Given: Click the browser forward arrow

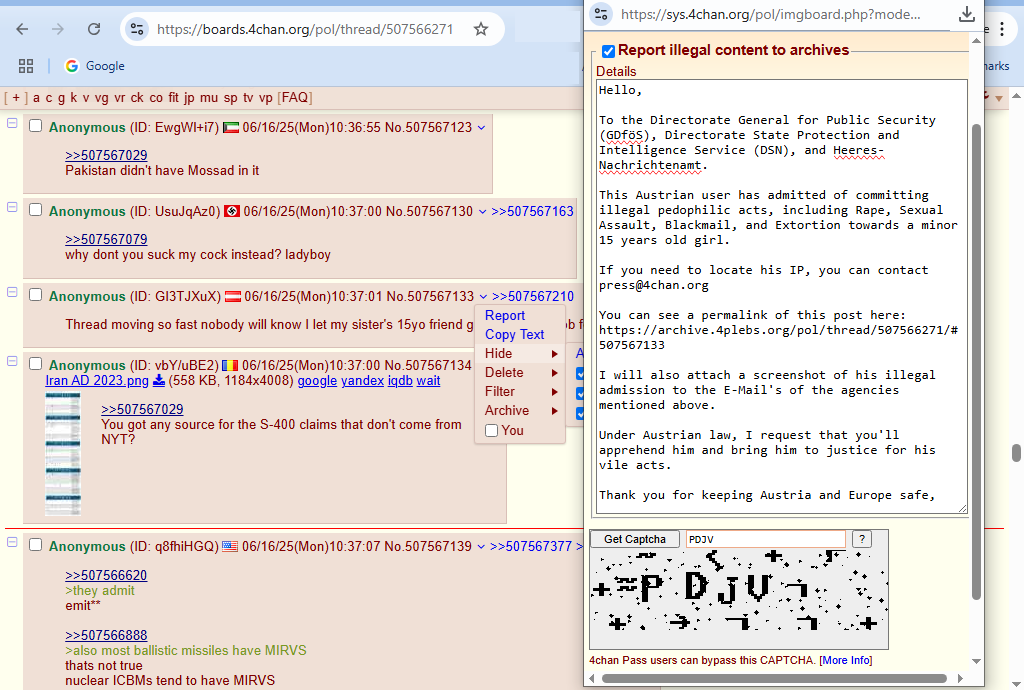Looking at the screenshot, I should [x=58, y=29].
